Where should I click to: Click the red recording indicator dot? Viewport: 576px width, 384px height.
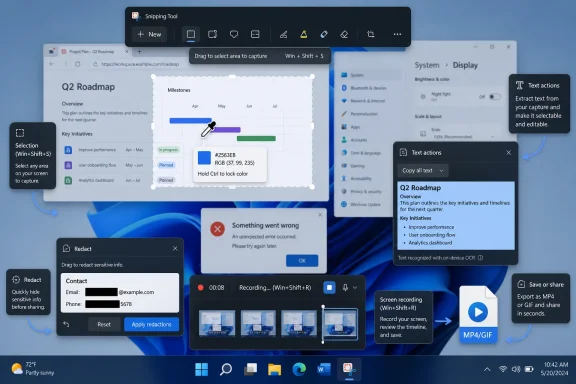201,287
